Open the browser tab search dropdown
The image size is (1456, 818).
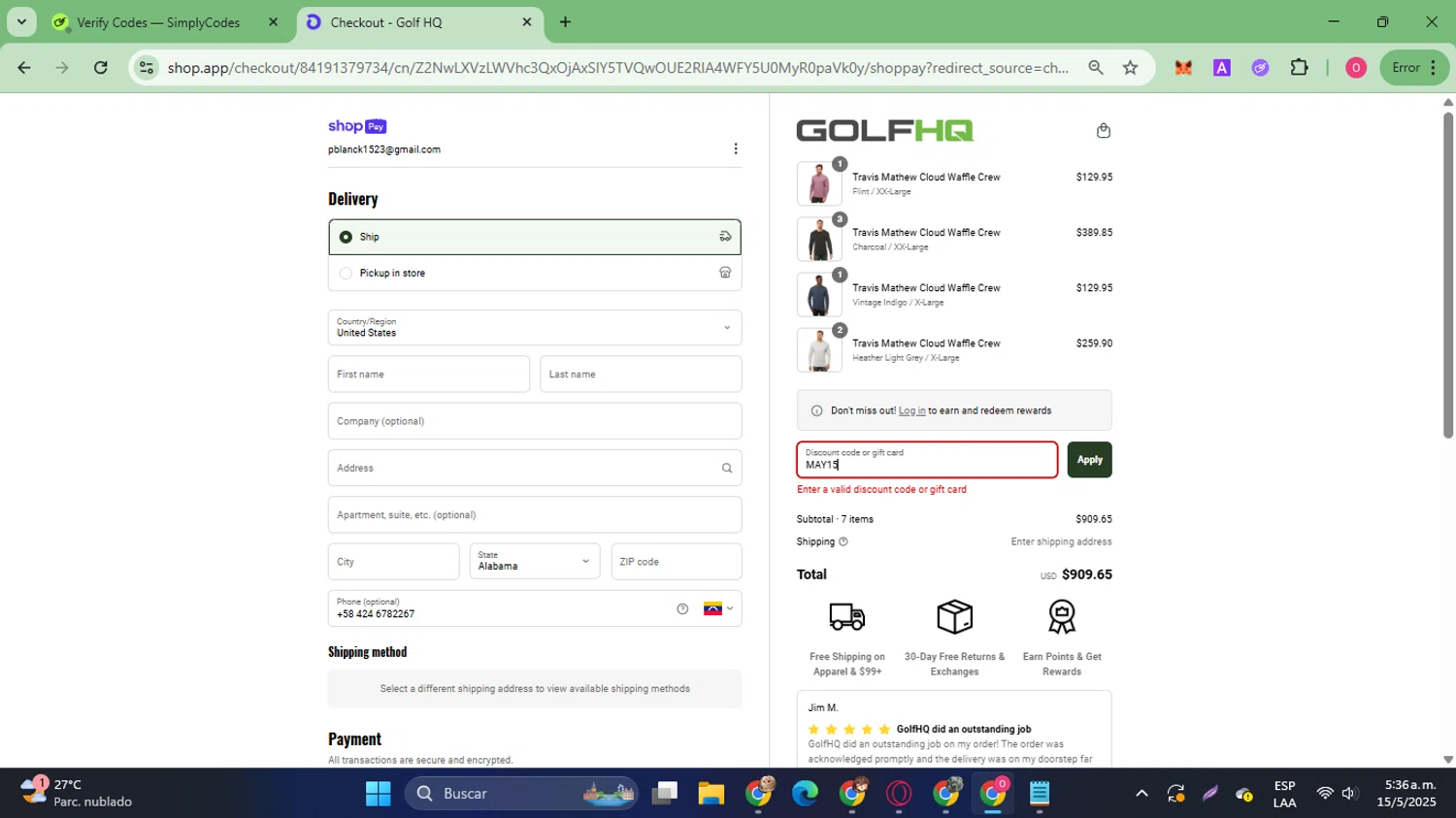click(x=21, y=21)
